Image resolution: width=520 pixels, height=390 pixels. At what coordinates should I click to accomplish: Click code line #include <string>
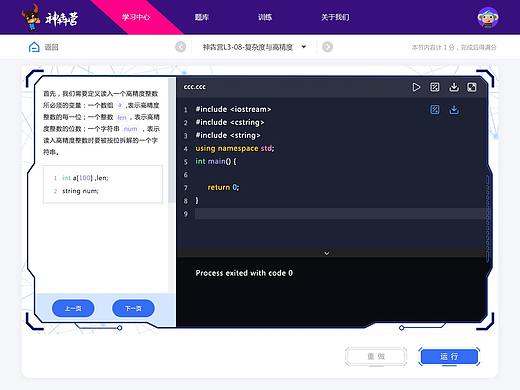tap(228, 135)
